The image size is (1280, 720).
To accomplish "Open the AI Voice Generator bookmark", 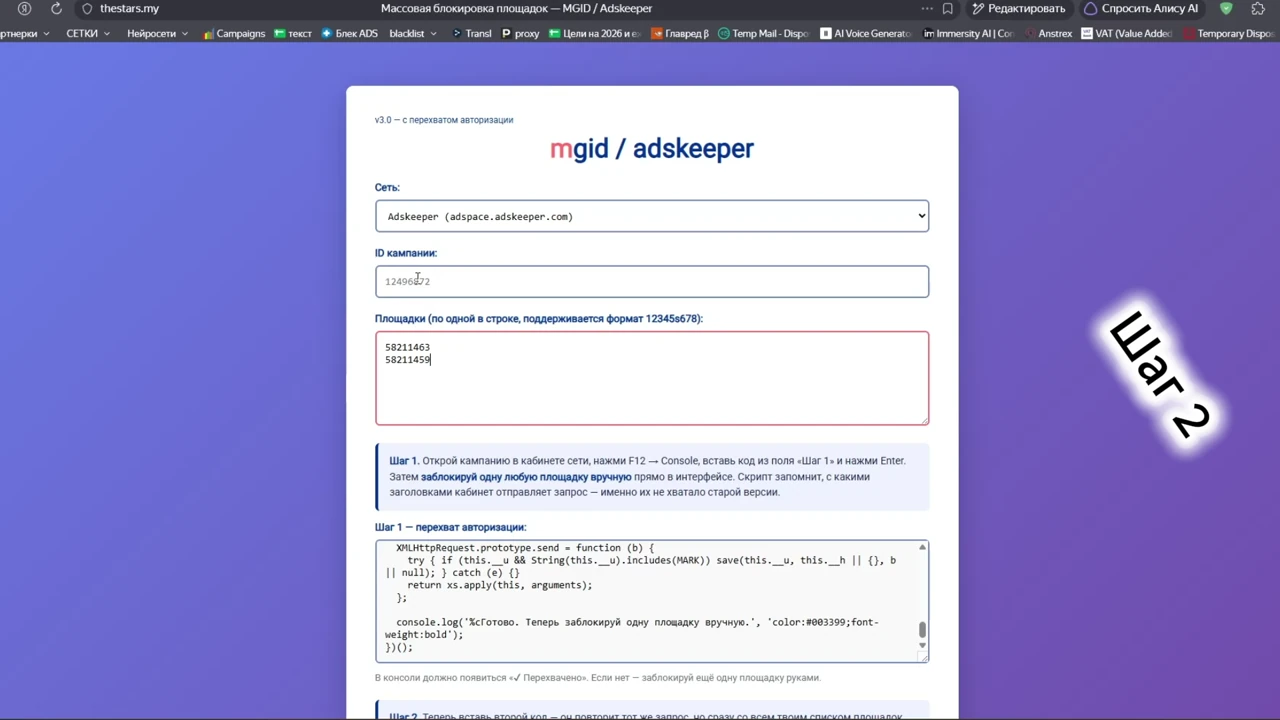I will click(866, 34).
